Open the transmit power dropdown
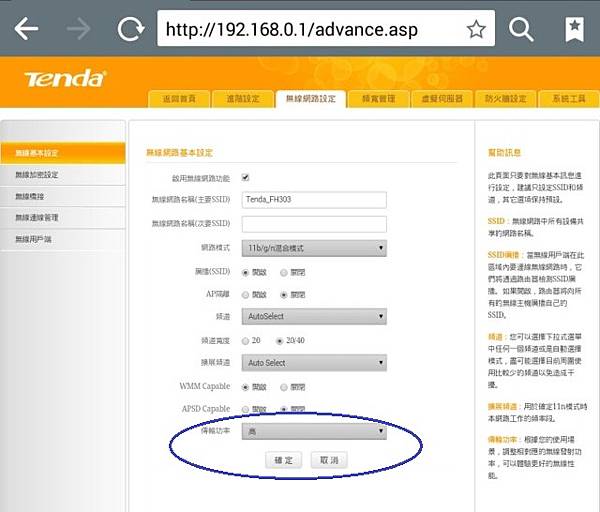Viewport: 600px width, 512px height. click(x=314, y=431)
